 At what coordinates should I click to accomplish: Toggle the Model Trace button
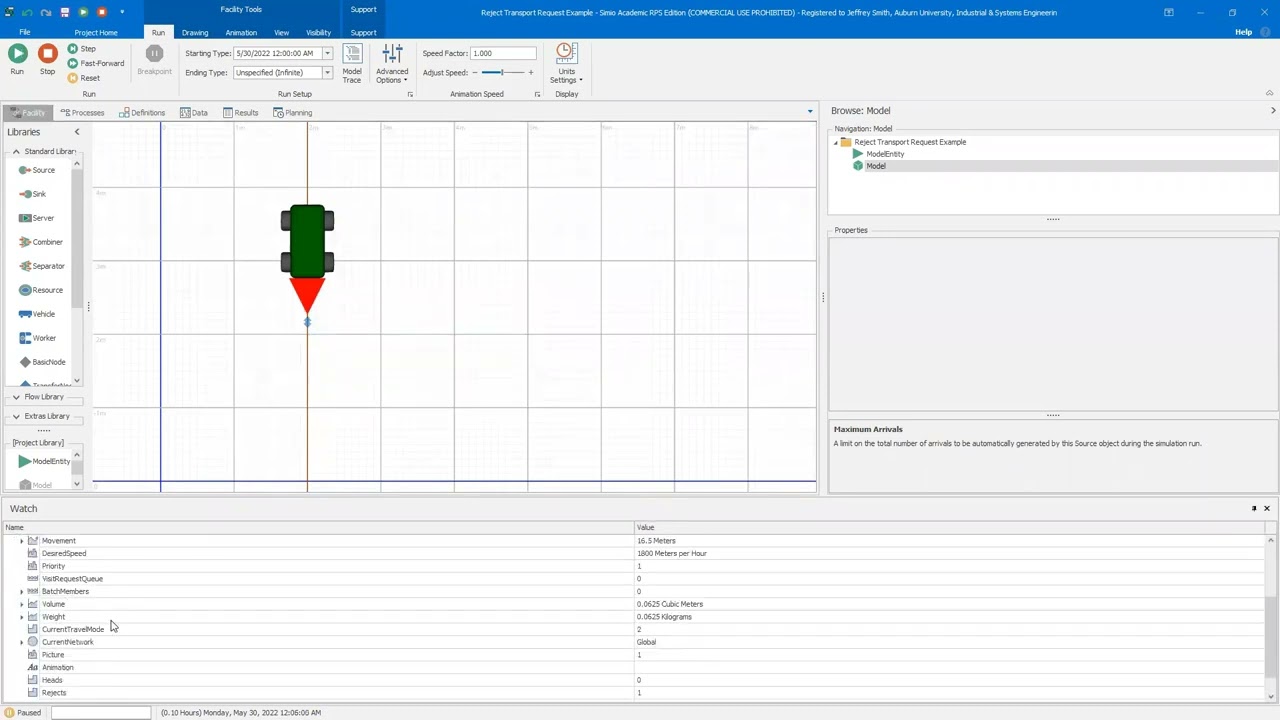(x=352, y=63)
